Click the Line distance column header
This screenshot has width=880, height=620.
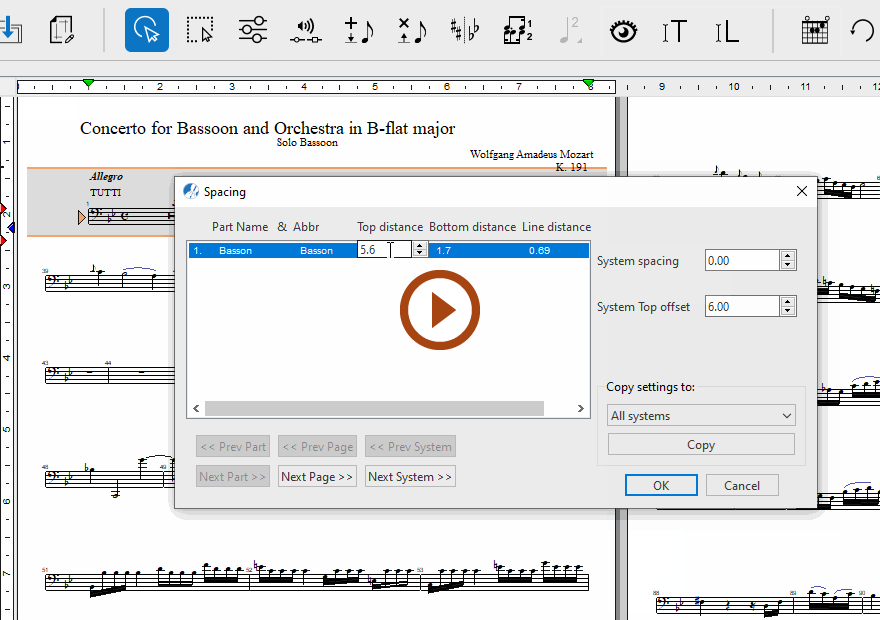[557, 227]
